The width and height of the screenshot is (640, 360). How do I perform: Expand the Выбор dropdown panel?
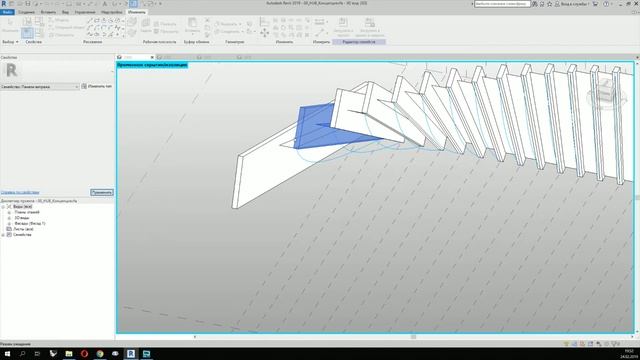[x=10, y=42]
